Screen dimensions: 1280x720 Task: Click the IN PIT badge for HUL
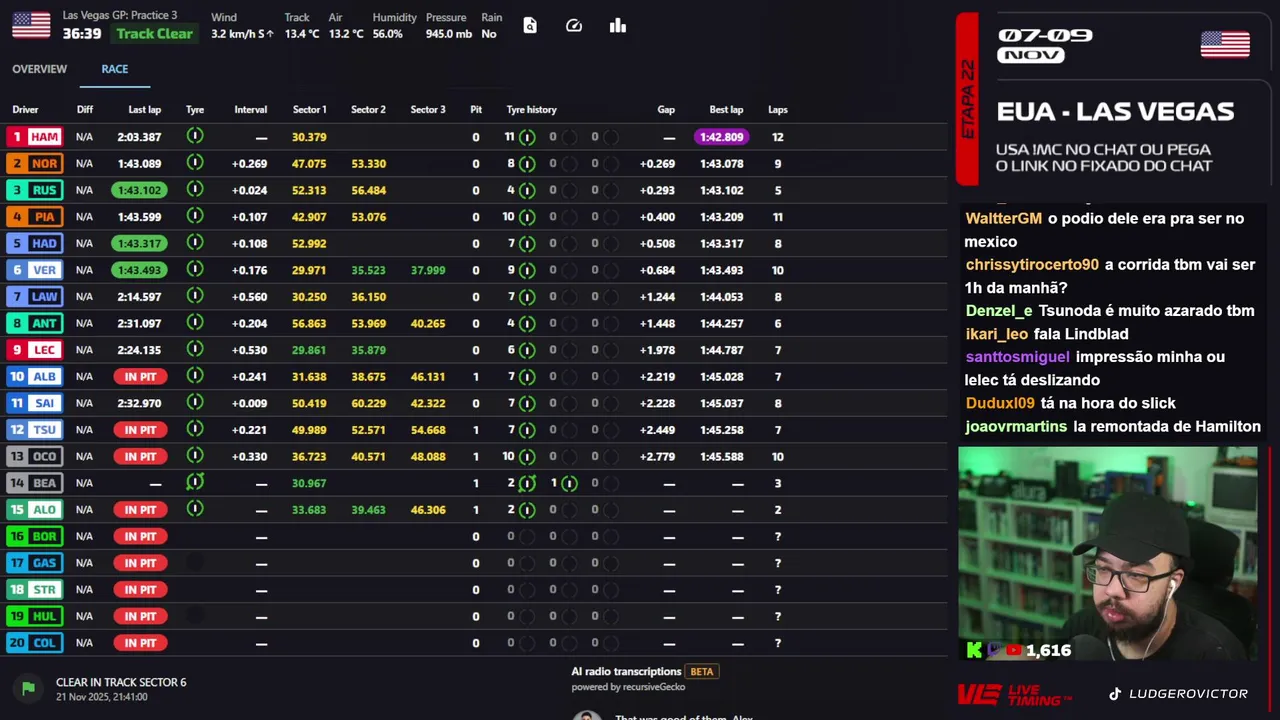coord(140,616)
